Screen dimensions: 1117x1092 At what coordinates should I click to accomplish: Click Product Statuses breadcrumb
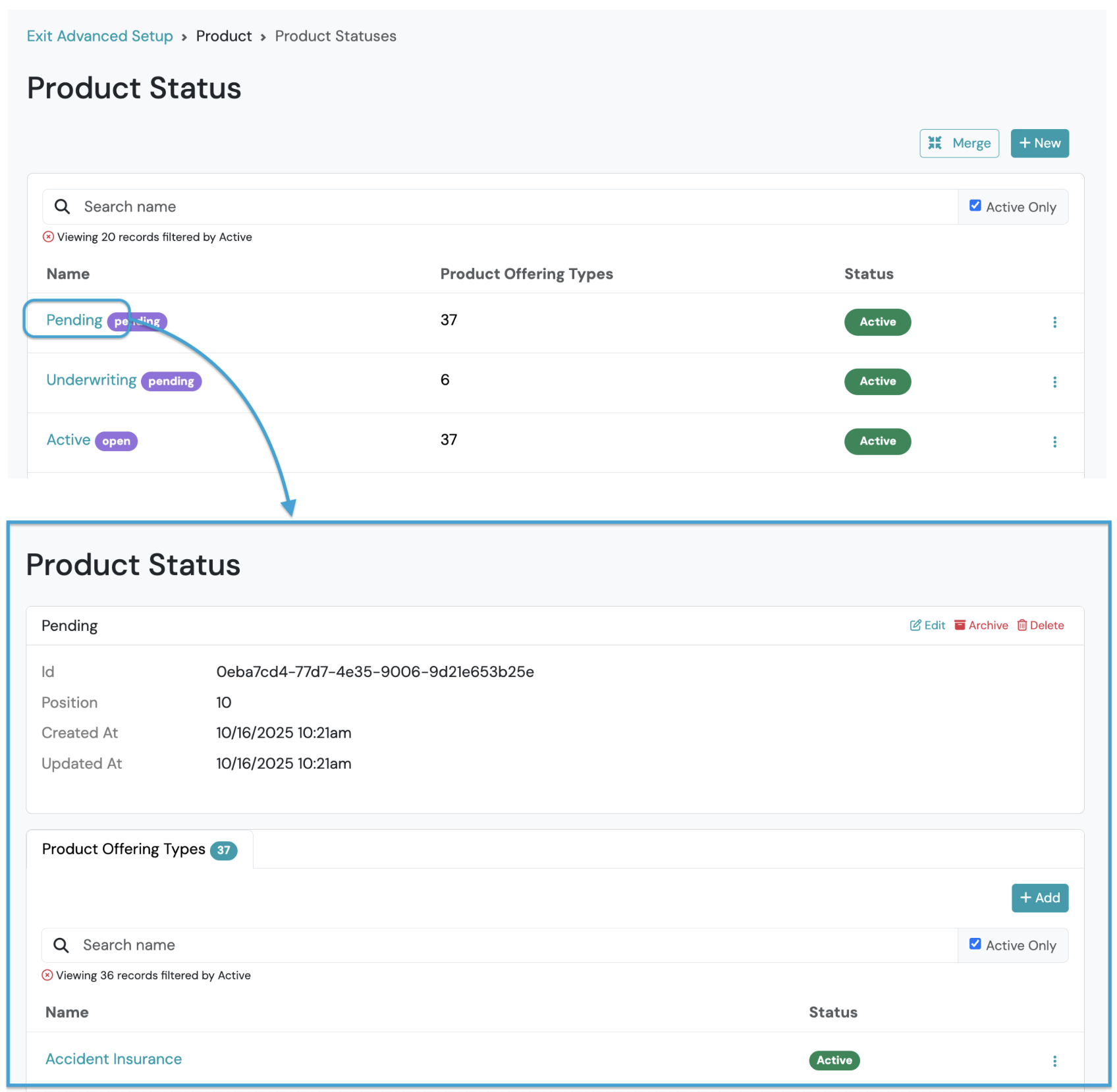[336, 36]
